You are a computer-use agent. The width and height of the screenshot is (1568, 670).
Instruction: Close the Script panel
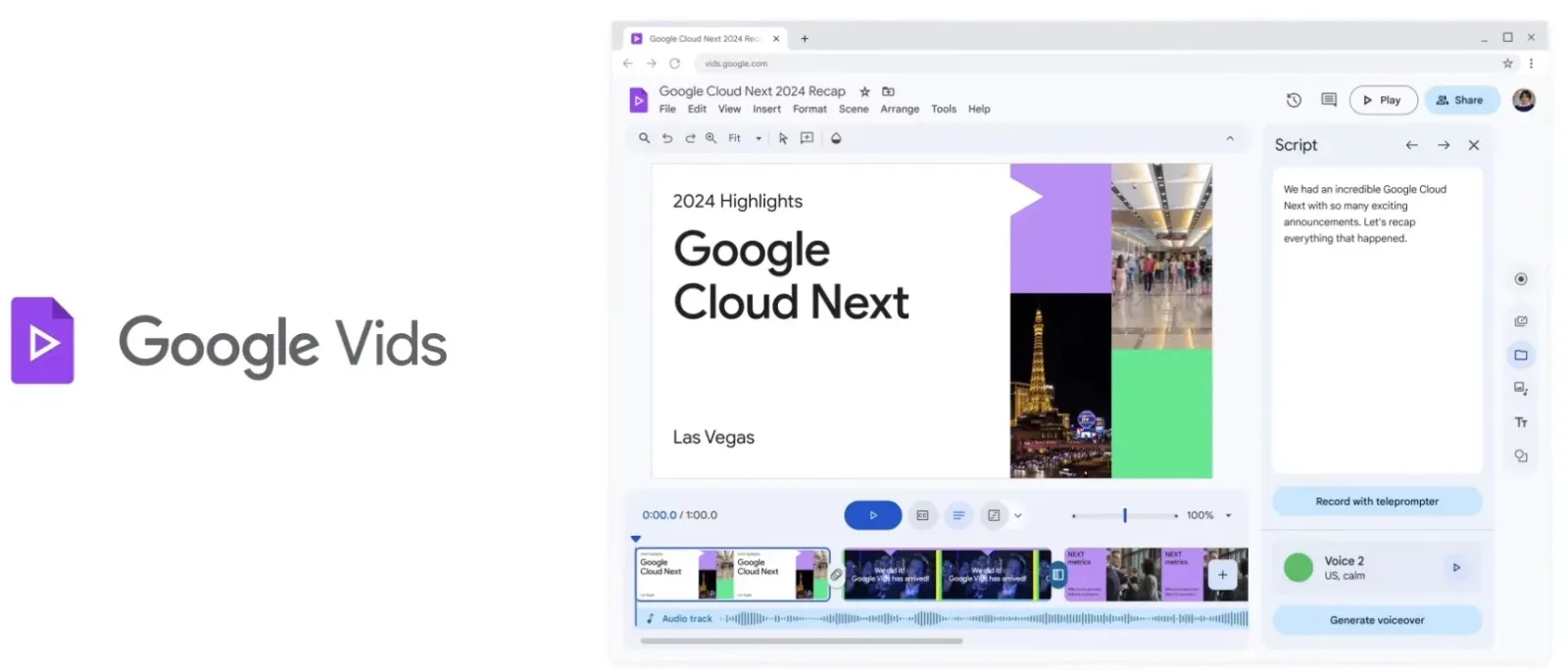(x=1474, y=145)
